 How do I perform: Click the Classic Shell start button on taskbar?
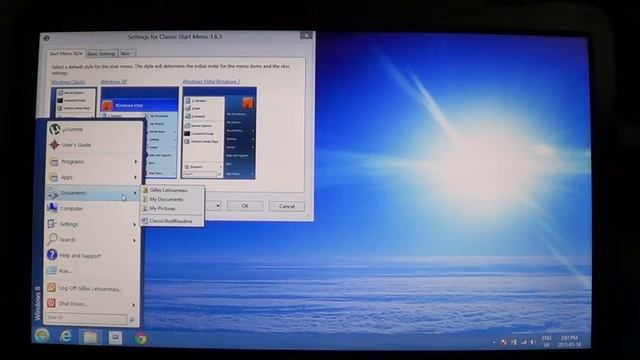point(42,336)
